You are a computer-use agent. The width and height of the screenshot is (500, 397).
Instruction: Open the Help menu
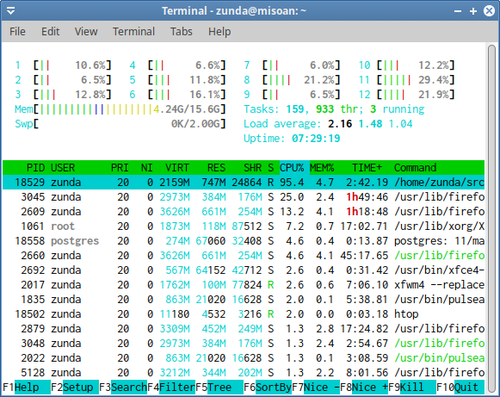(219, 32)
